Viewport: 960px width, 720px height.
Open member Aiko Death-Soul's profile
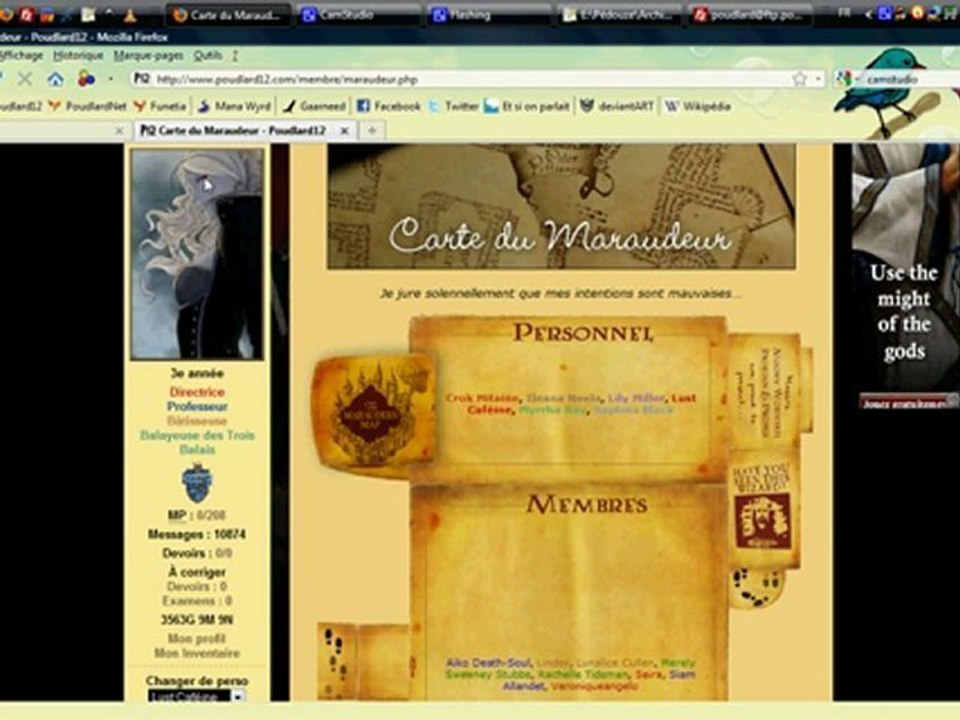click(488, 662)
